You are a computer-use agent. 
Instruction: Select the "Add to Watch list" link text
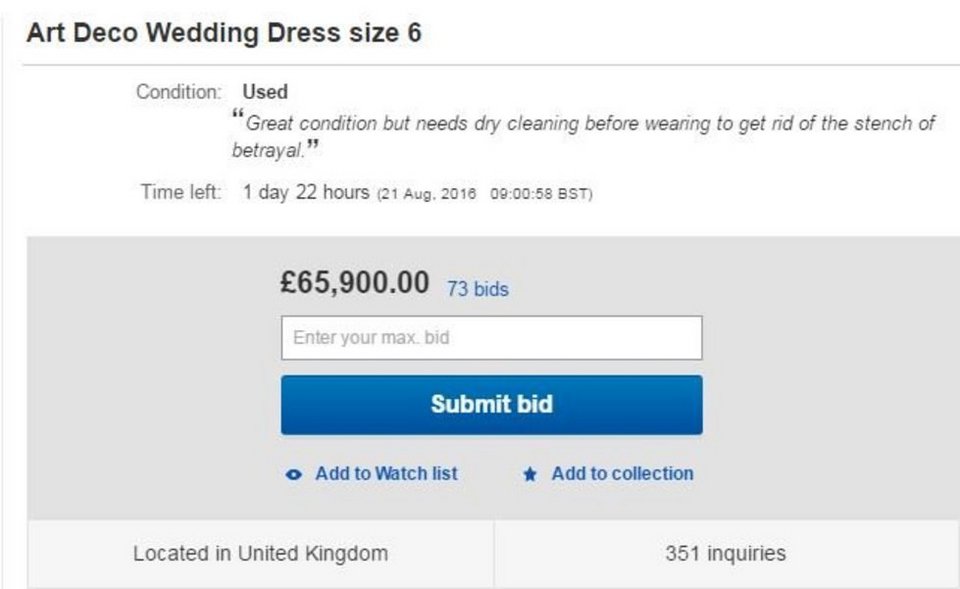[386, 474]
